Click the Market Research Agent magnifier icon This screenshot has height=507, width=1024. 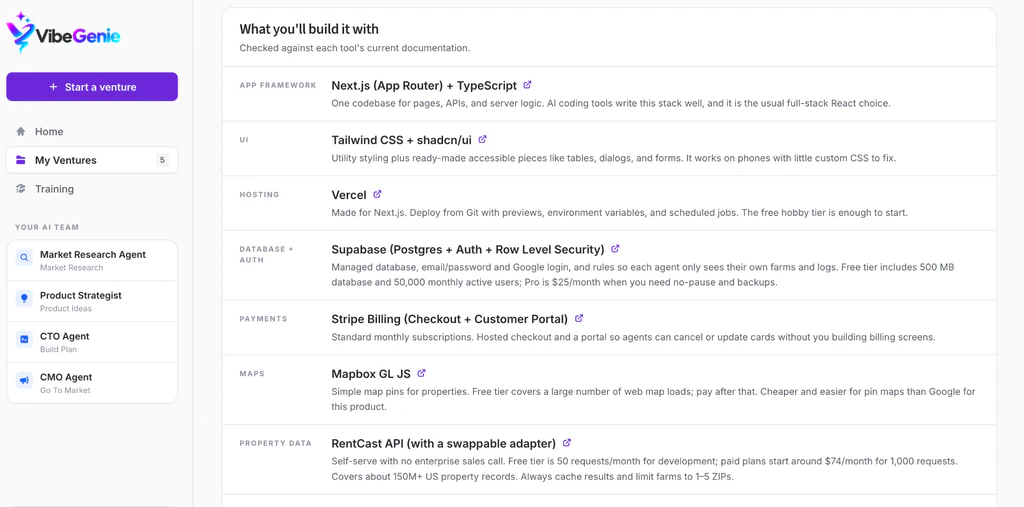click(24, 257)
